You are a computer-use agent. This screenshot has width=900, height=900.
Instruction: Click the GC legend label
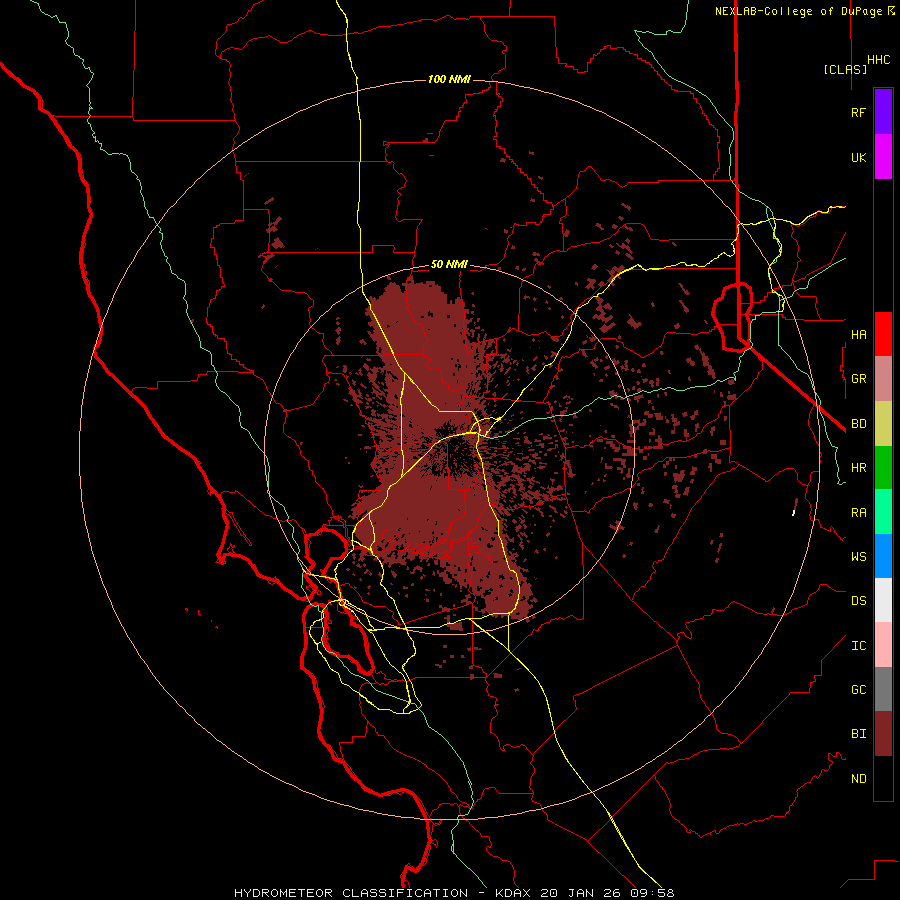coord(858,690)
